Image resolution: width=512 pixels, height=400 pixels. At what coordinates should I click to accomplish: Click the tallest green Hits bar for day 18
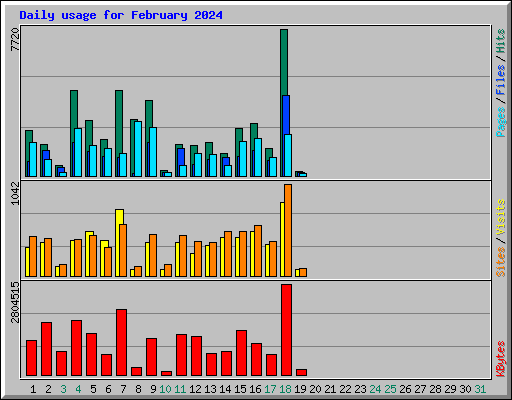(284, 62)
